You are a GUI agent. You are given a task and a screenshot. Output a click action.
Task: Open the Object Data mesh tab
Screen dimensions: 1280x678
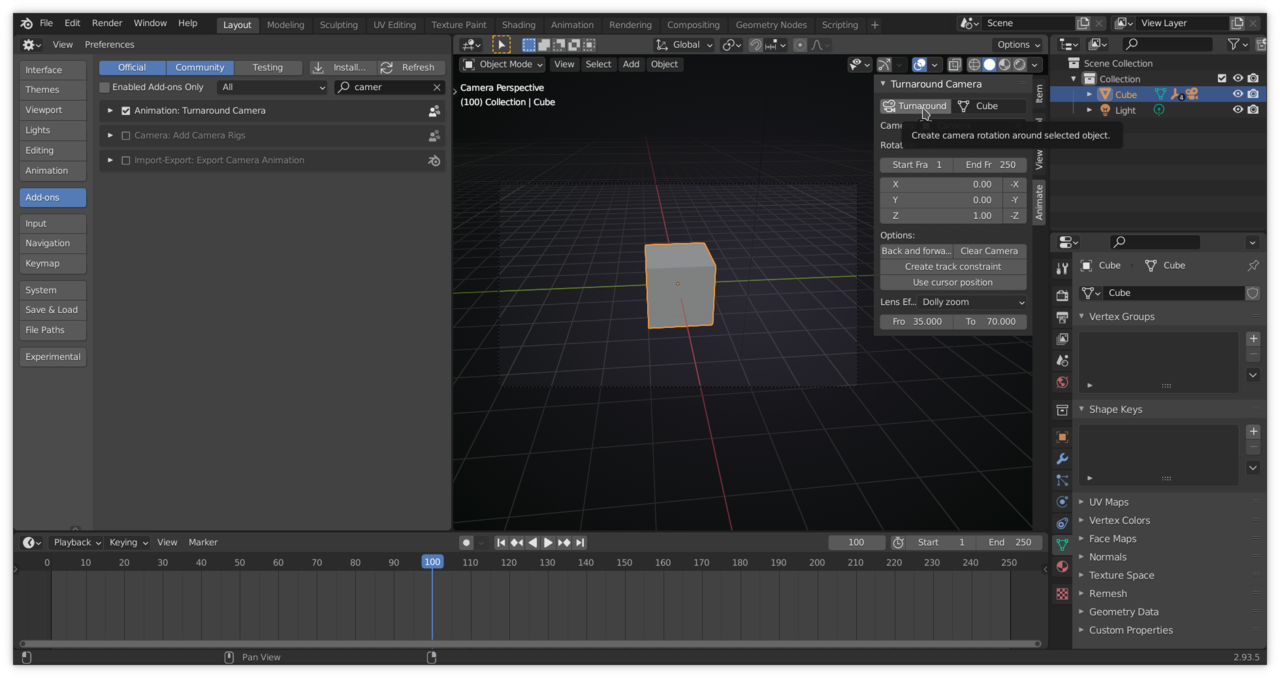(1062, 545)
